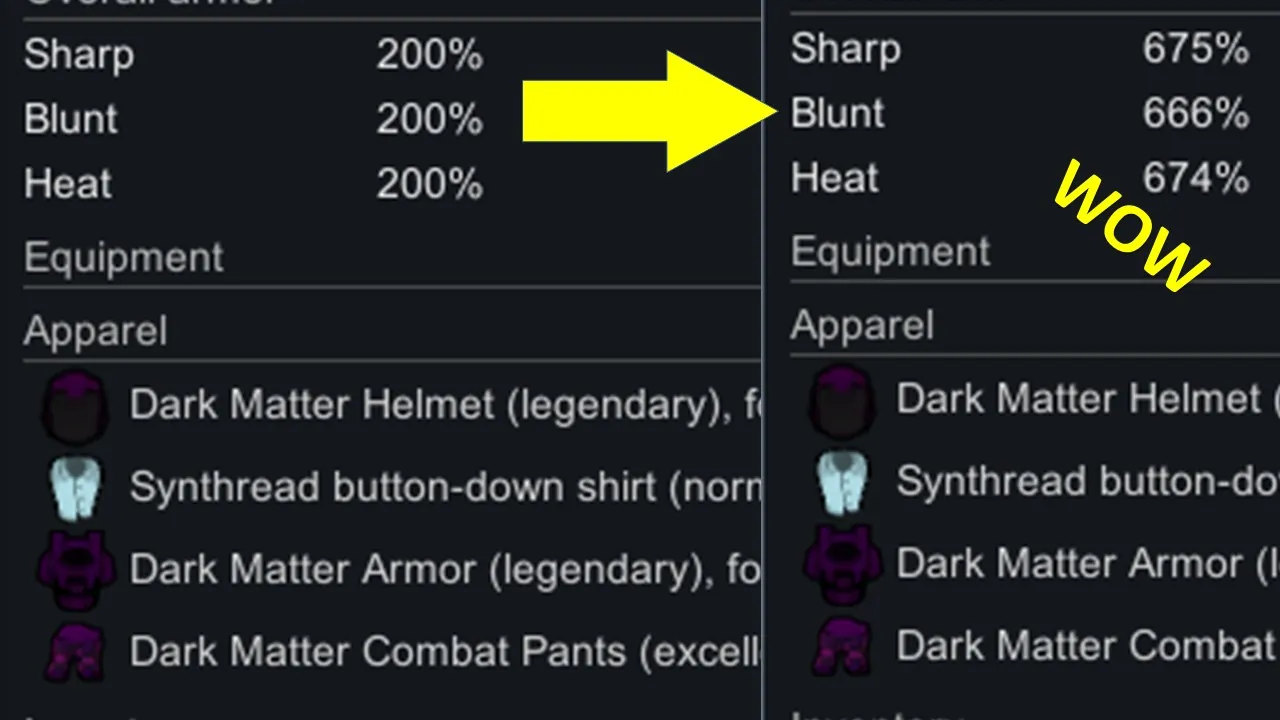Click the Dark Matter Helmet icon in left panel

tap(74, 405)
